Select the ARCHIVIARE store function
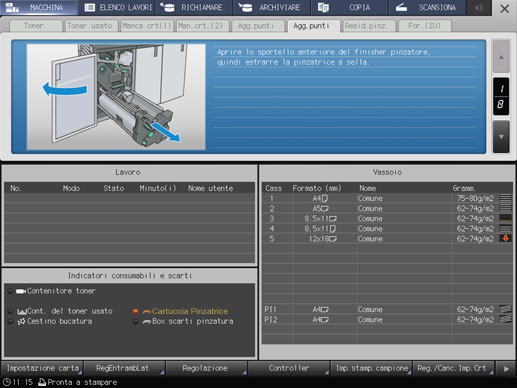 tap(272, 8)
